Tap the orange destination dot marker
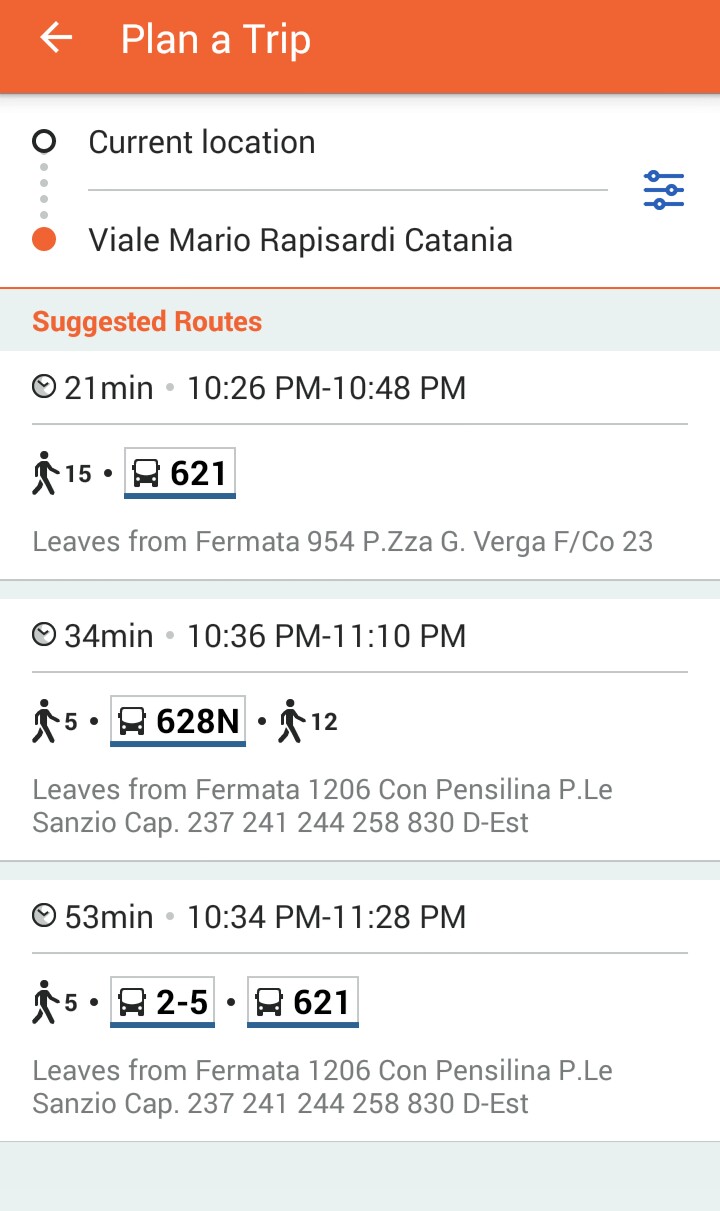 click(44, 240)
